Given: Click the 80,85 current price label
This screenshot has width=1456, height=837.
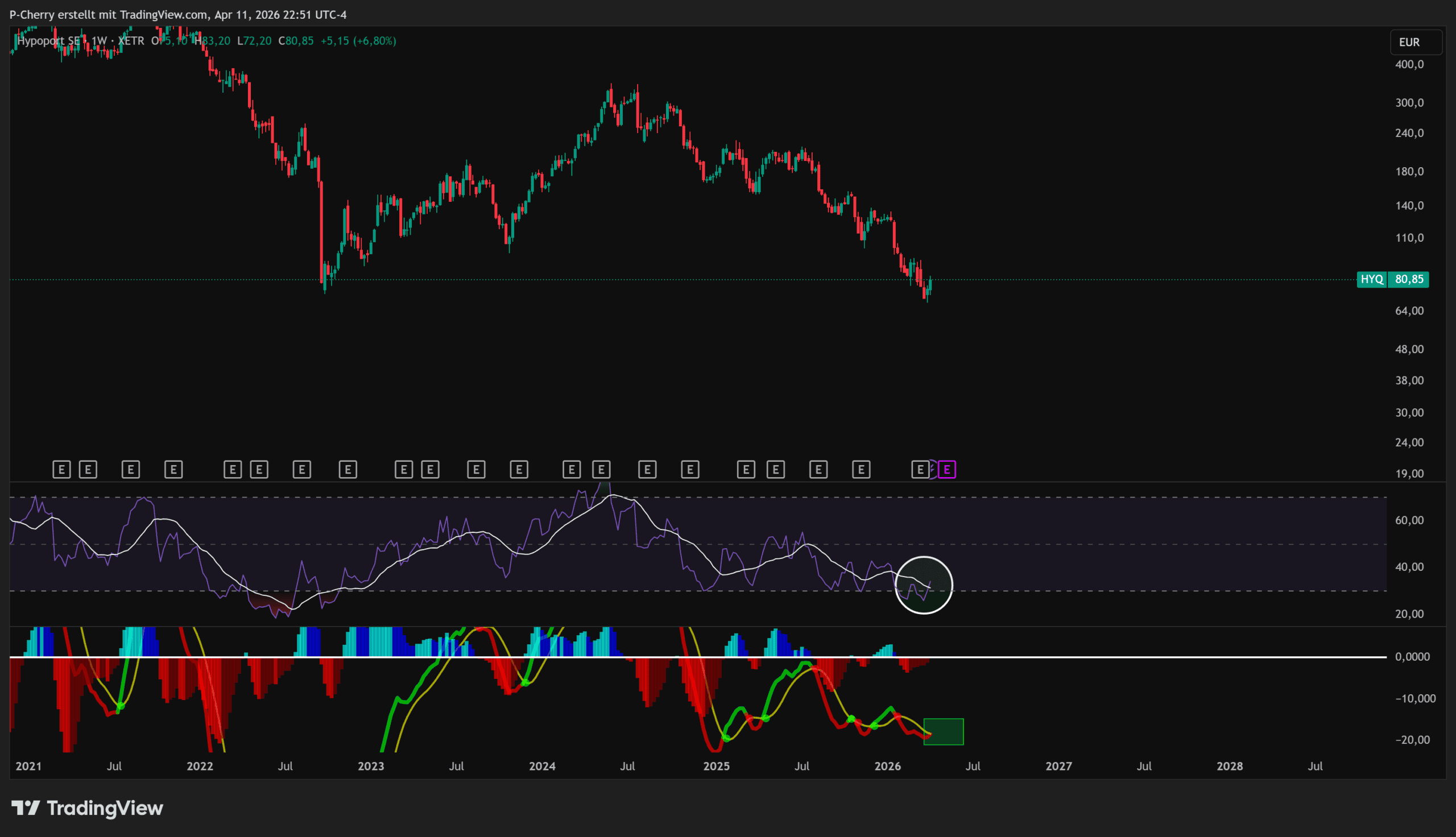Looking at the screenshot, I should click(x=1409, y=279).
